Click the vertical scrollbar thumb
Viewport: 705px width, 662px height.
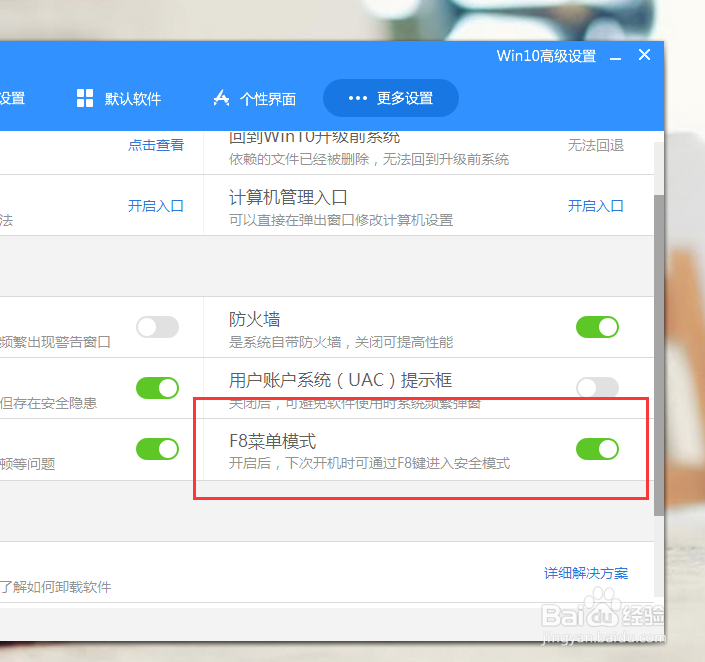(x=659, y=355)
